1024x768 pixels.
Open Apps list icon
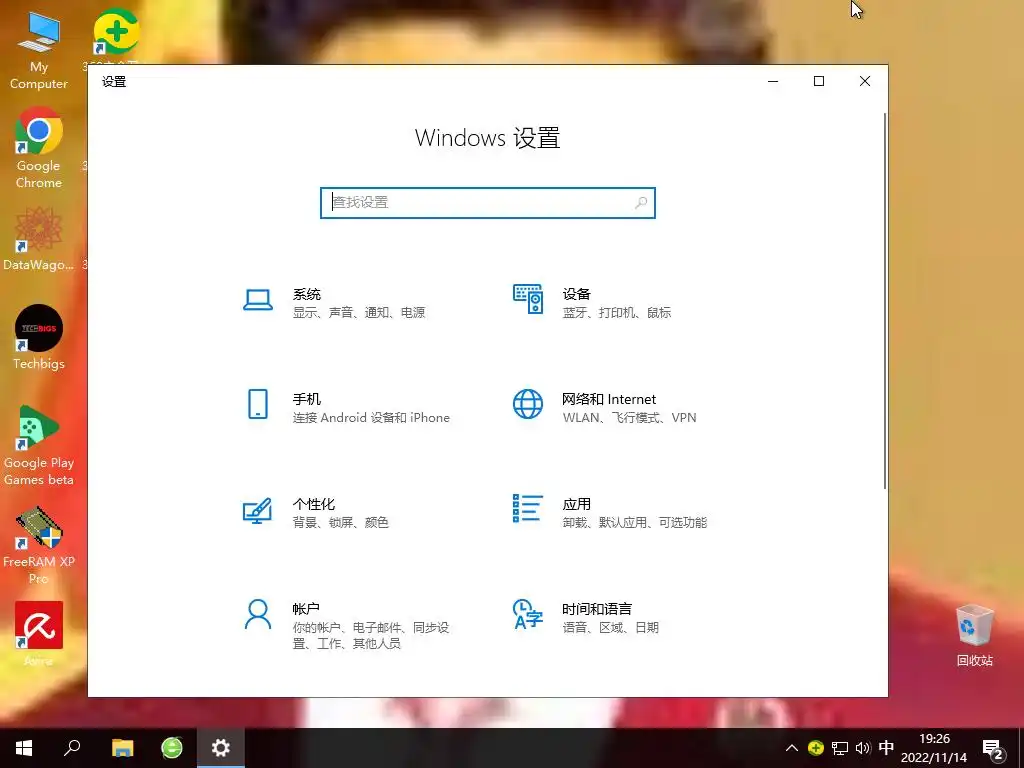click(528, 508)
